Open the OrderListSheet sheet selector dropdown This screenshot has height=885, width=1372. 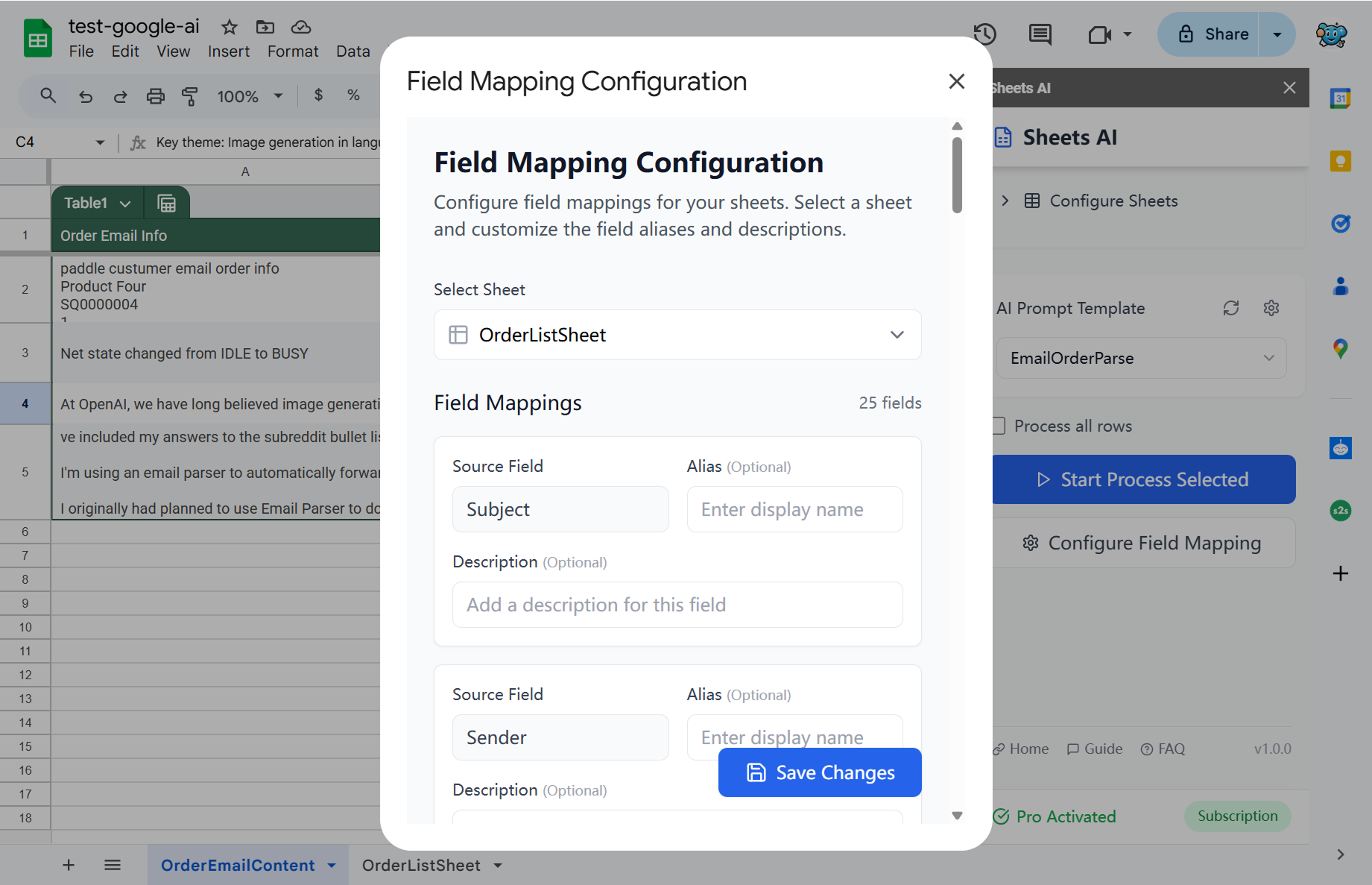pos(677,335)
